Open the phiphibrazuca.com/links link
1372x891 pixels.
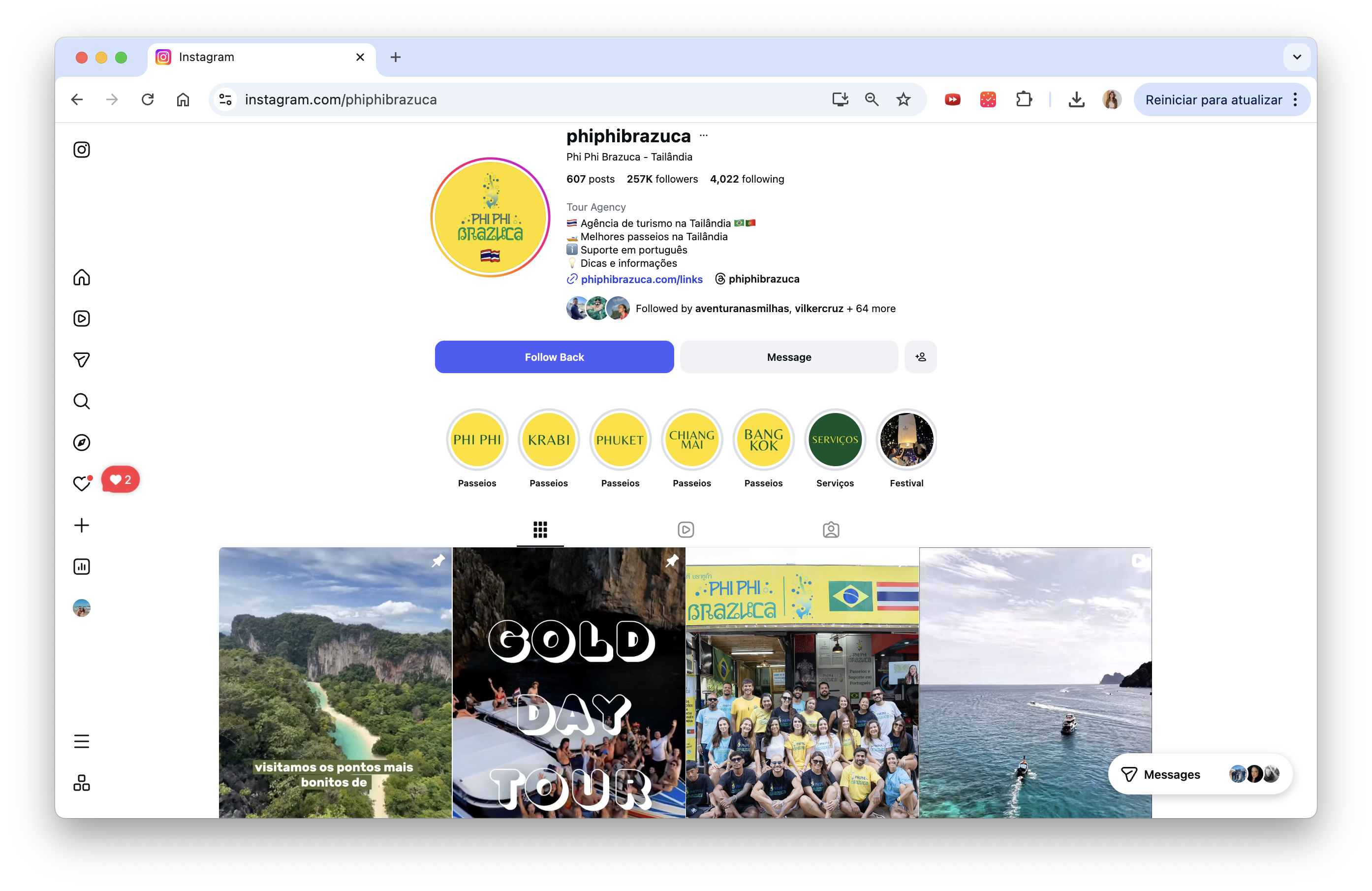pyautogui.click(x=641, y=279)
